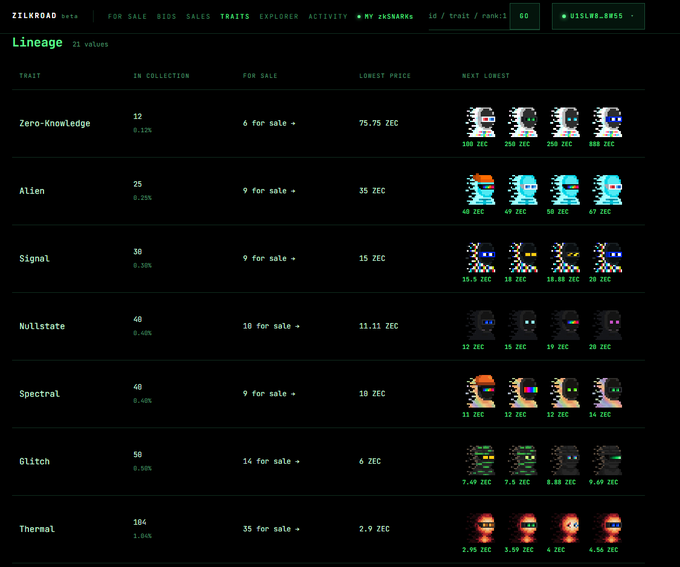Click the GO search button
The image size is (680, 567).
coord(524,16)
